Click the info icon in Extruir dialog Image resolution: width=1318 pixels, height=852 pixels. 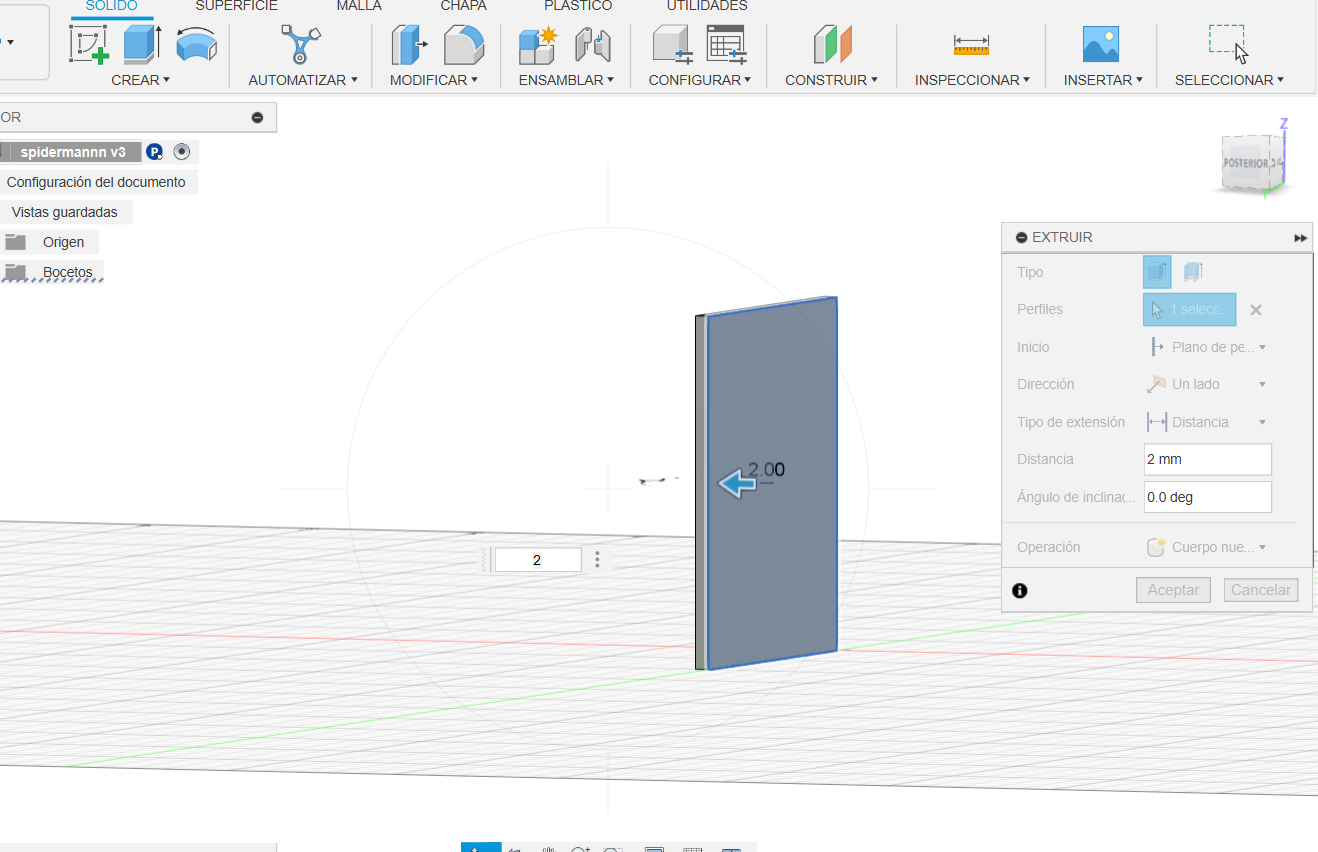tap(1020, 590)
